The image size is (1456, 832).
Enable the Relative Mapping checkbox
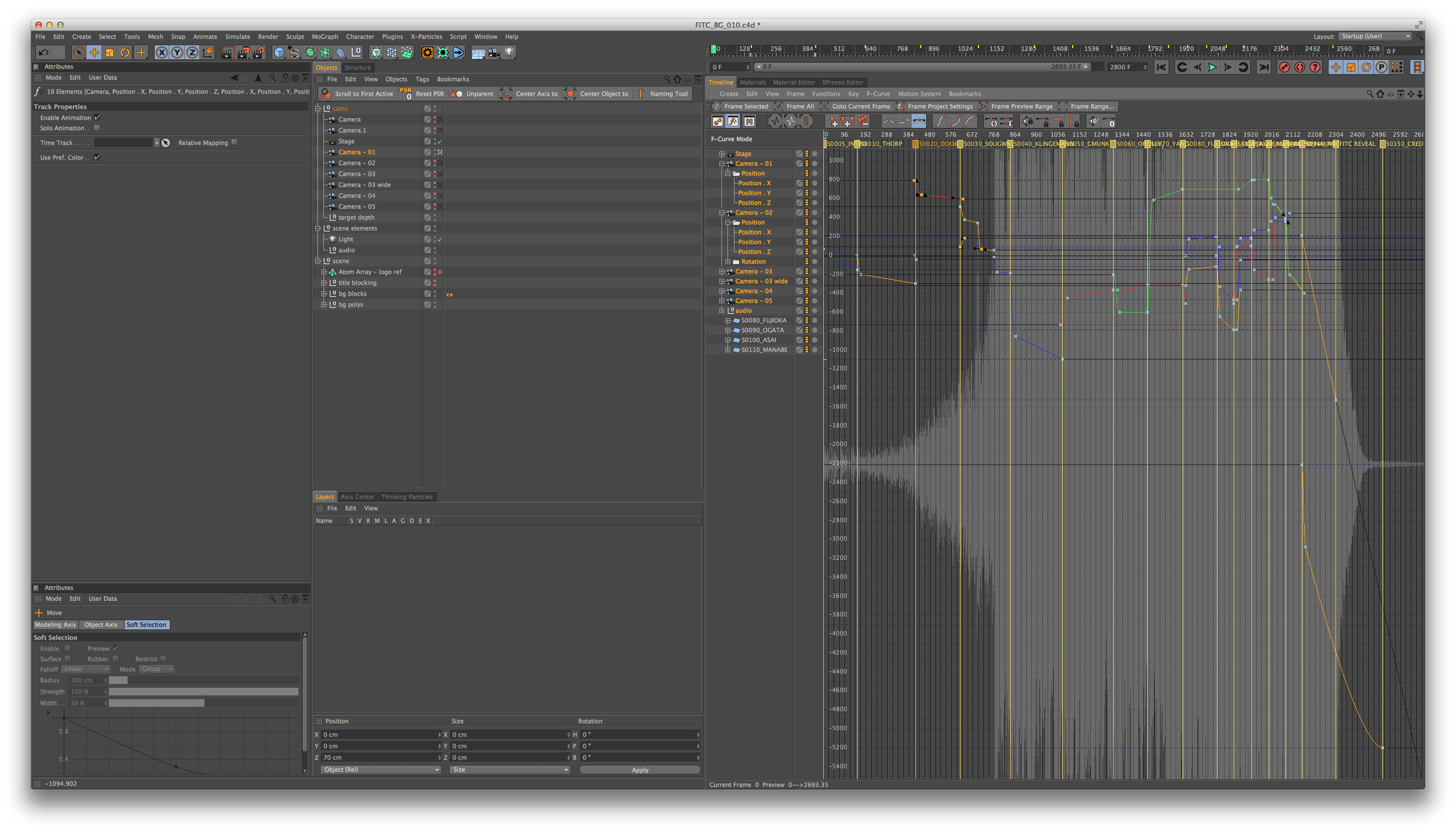(x=235, y=142)
